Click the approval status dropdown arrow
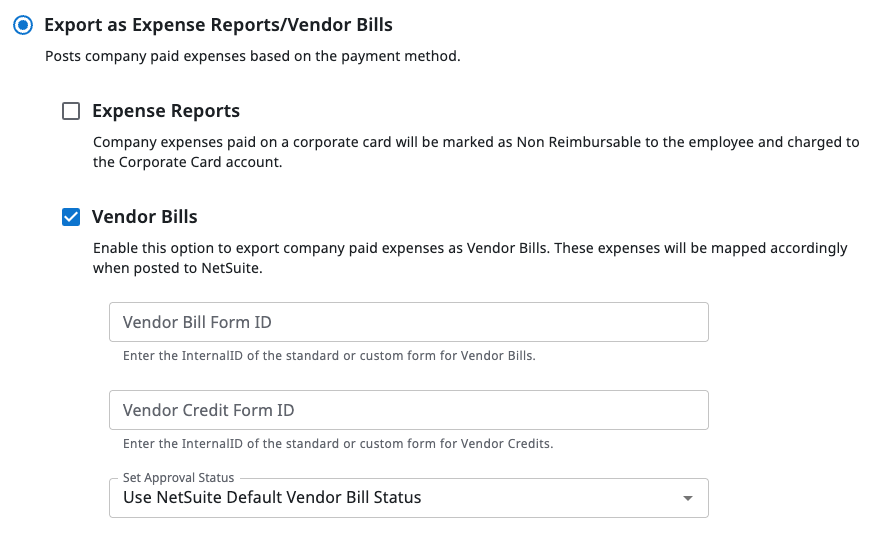Image resolution: width=882 pixels, height=536 pixels. 687,498
